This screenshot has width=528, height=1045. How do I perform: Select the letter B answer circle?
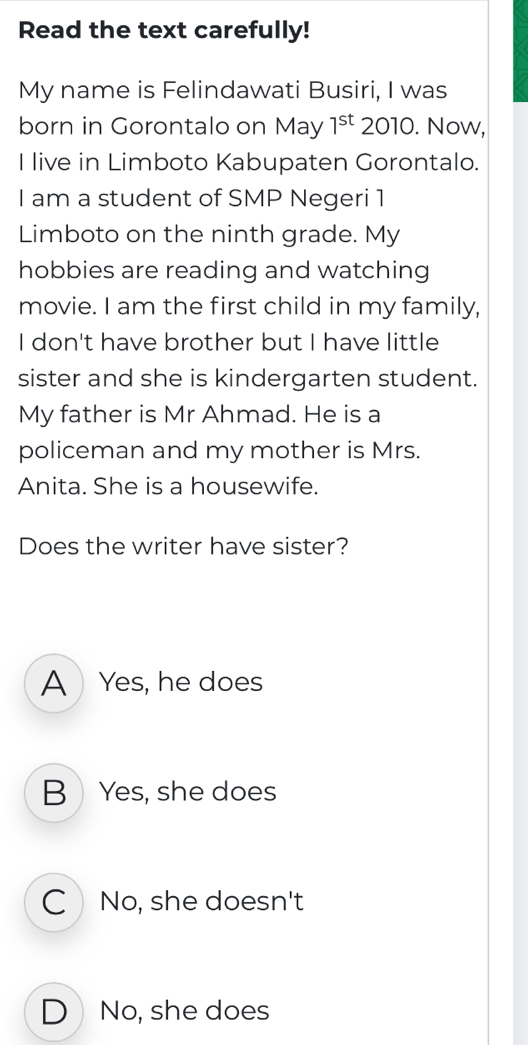[54, 792]
